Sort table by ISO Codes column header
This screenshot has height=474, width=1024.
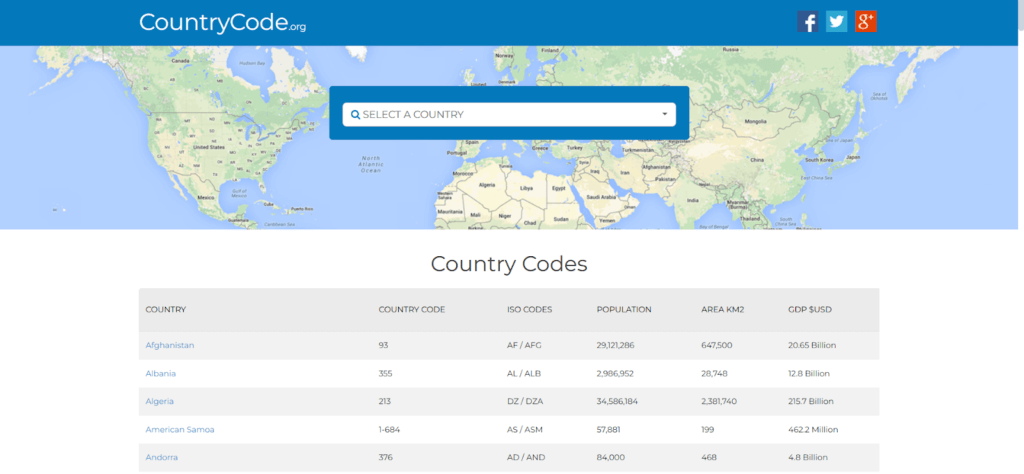point(529,310)
